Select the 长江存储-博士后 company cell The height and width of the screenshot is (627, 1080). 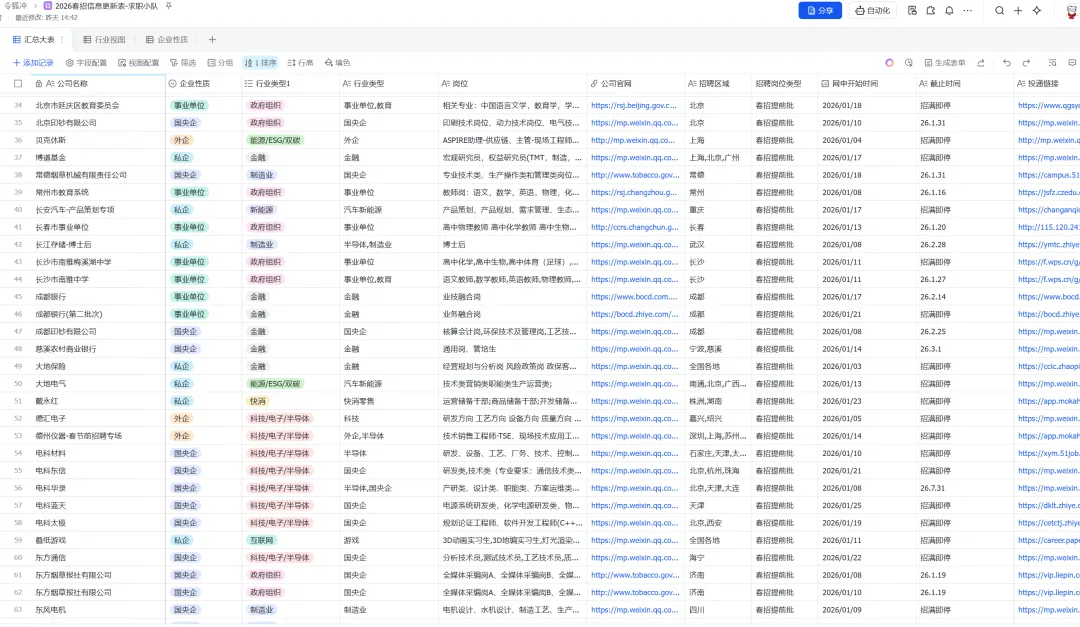pos(96,245)
